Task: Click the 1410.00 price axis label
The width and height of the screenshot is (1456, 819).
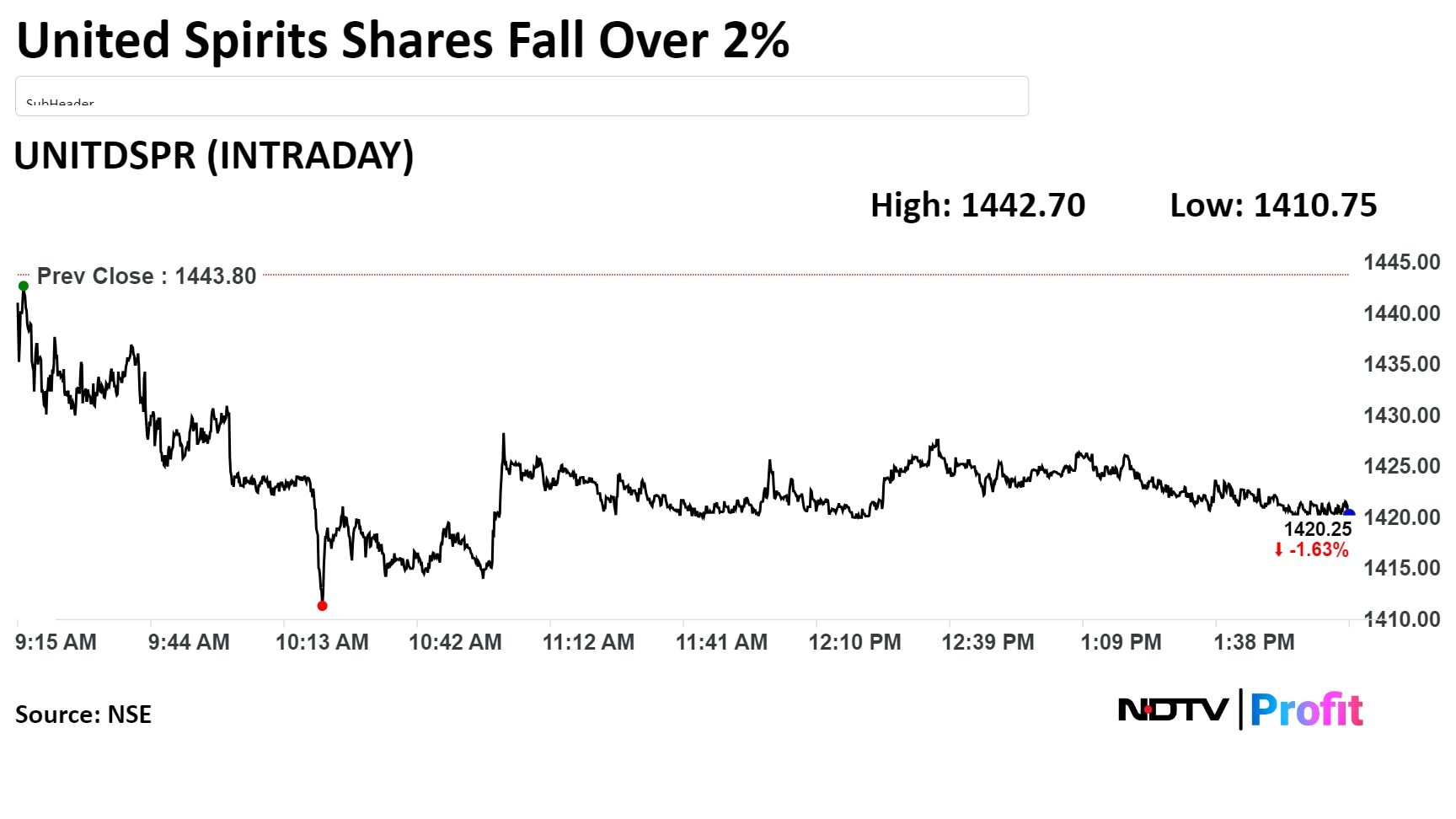Action: [1402, 619]
